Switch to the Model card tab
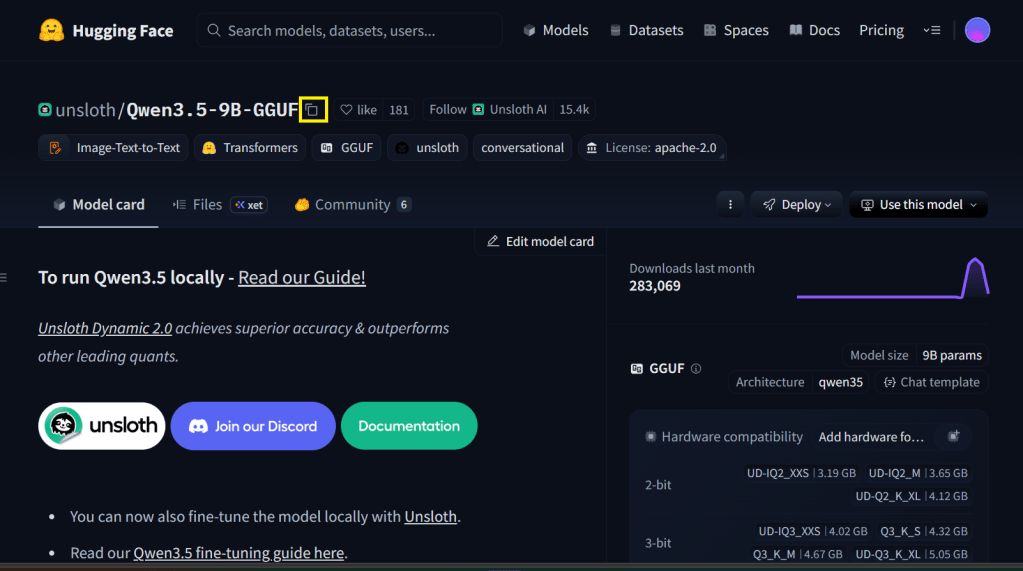The height and width of the screenshot is (571, 1023). tap(99, 205)
